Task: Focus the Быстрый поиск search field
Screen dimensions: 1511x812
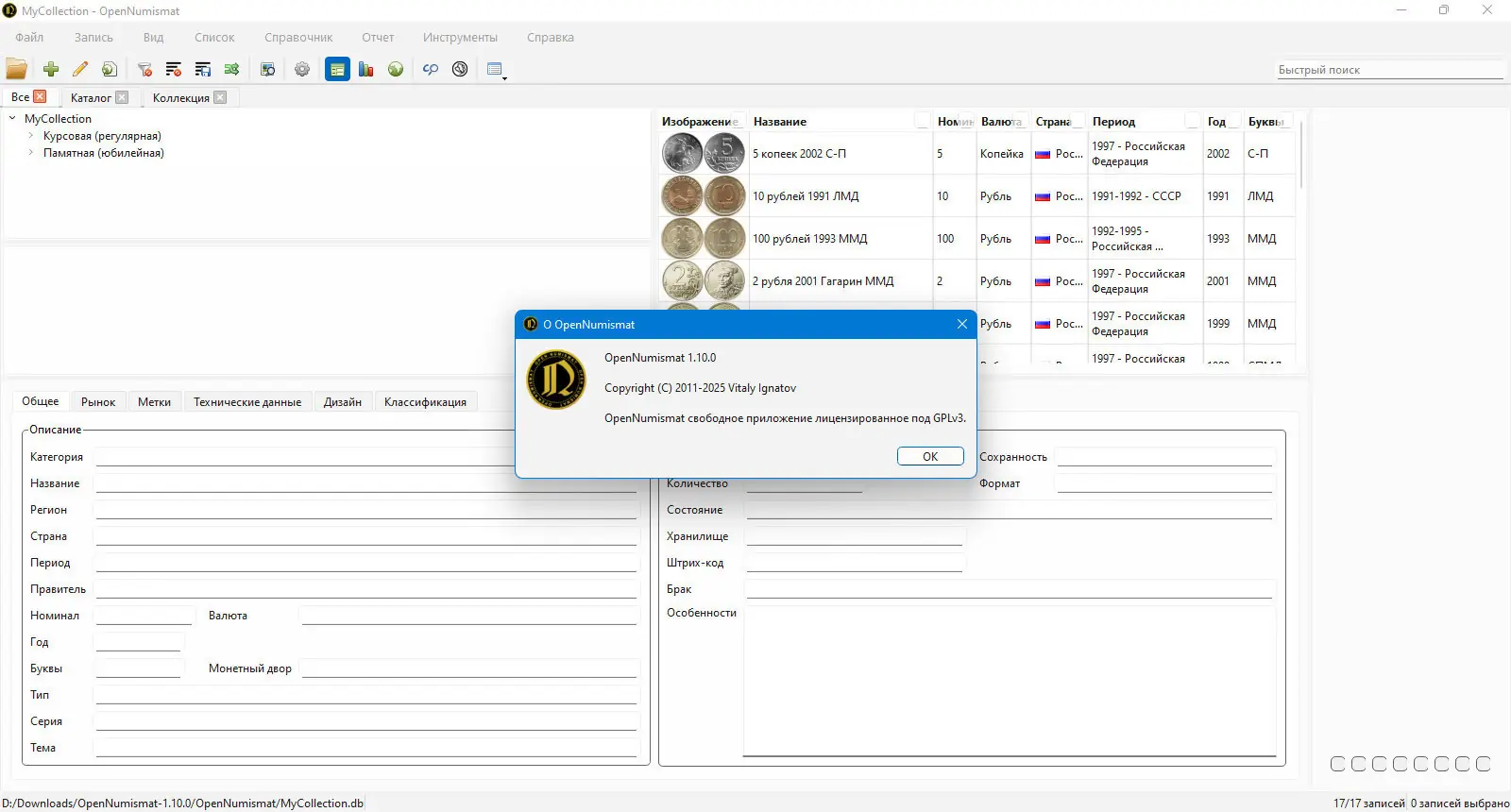Action: click(1389, 70)
